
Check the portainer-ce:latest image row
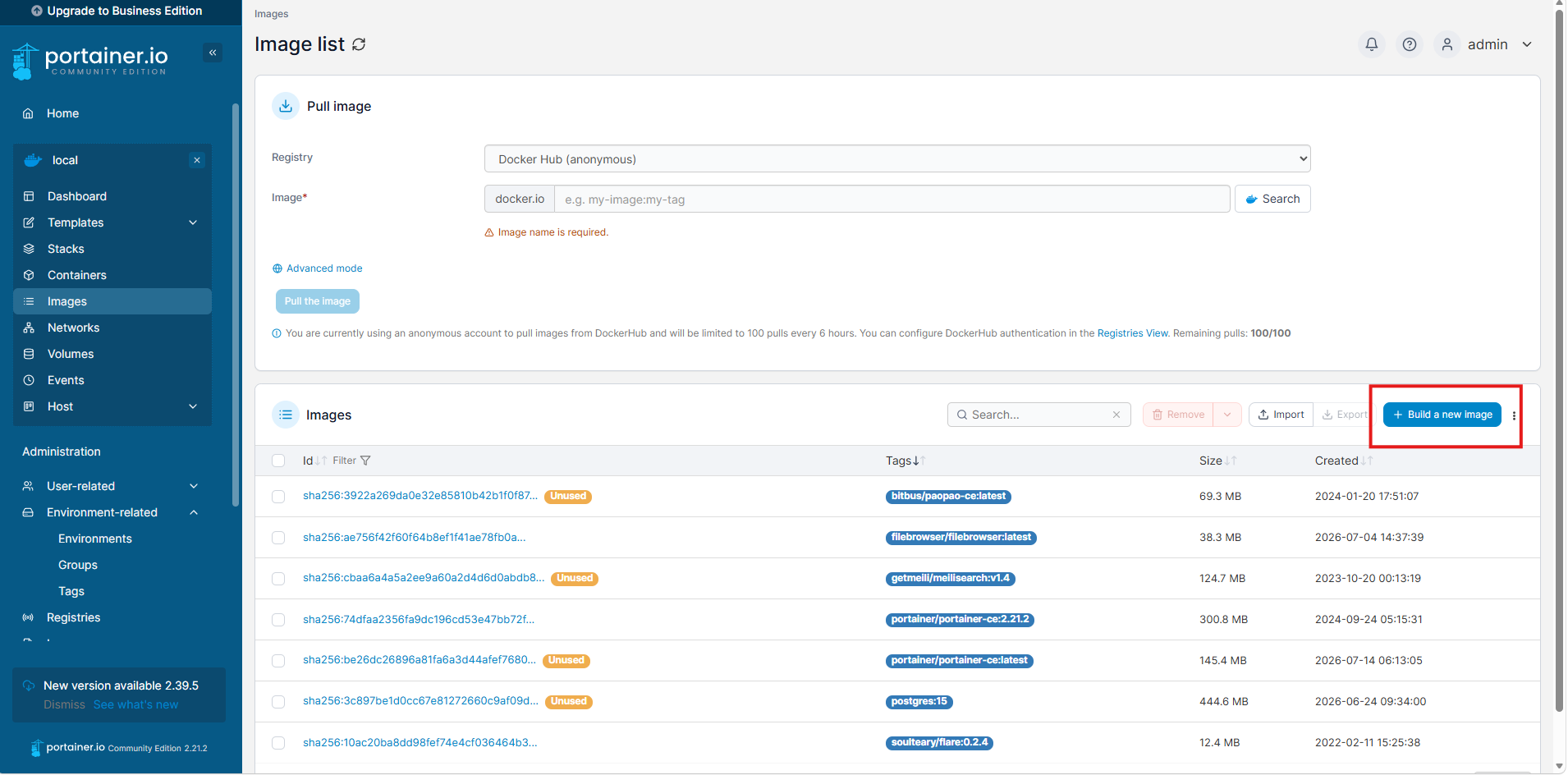(278, 661)
